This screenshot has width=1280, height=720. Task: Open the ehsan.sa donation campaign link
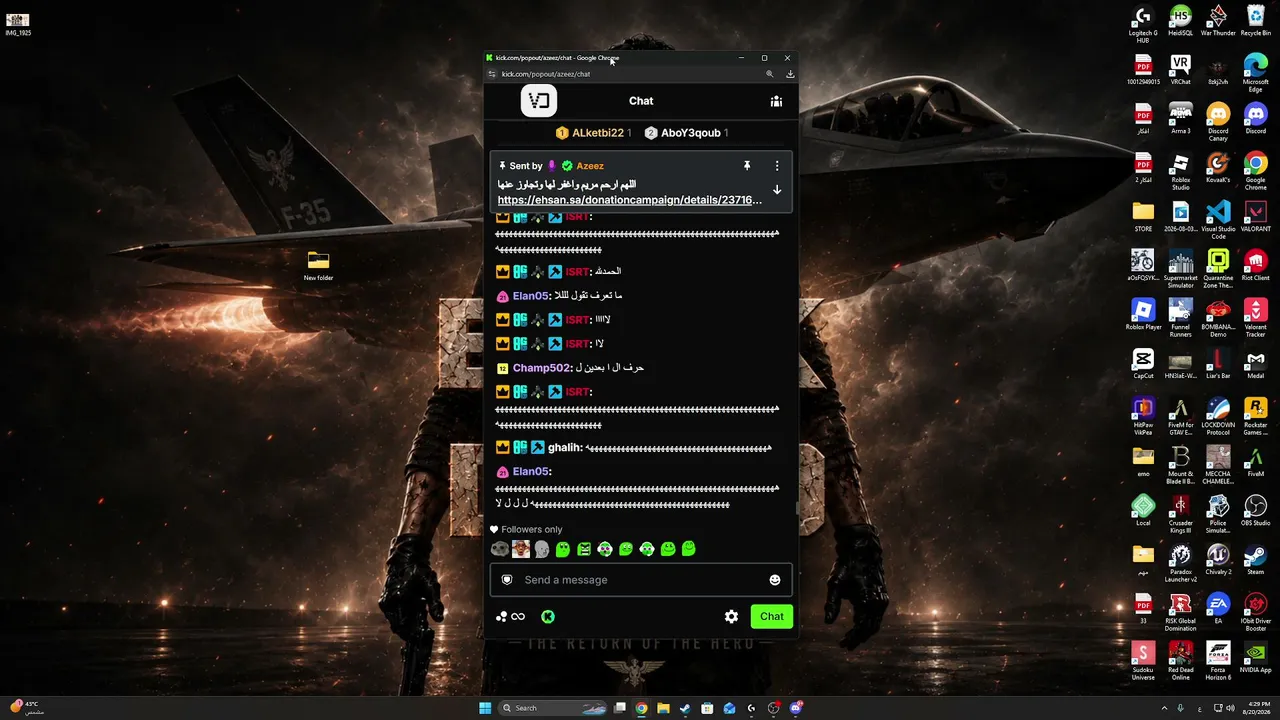(x=629, y=200)
